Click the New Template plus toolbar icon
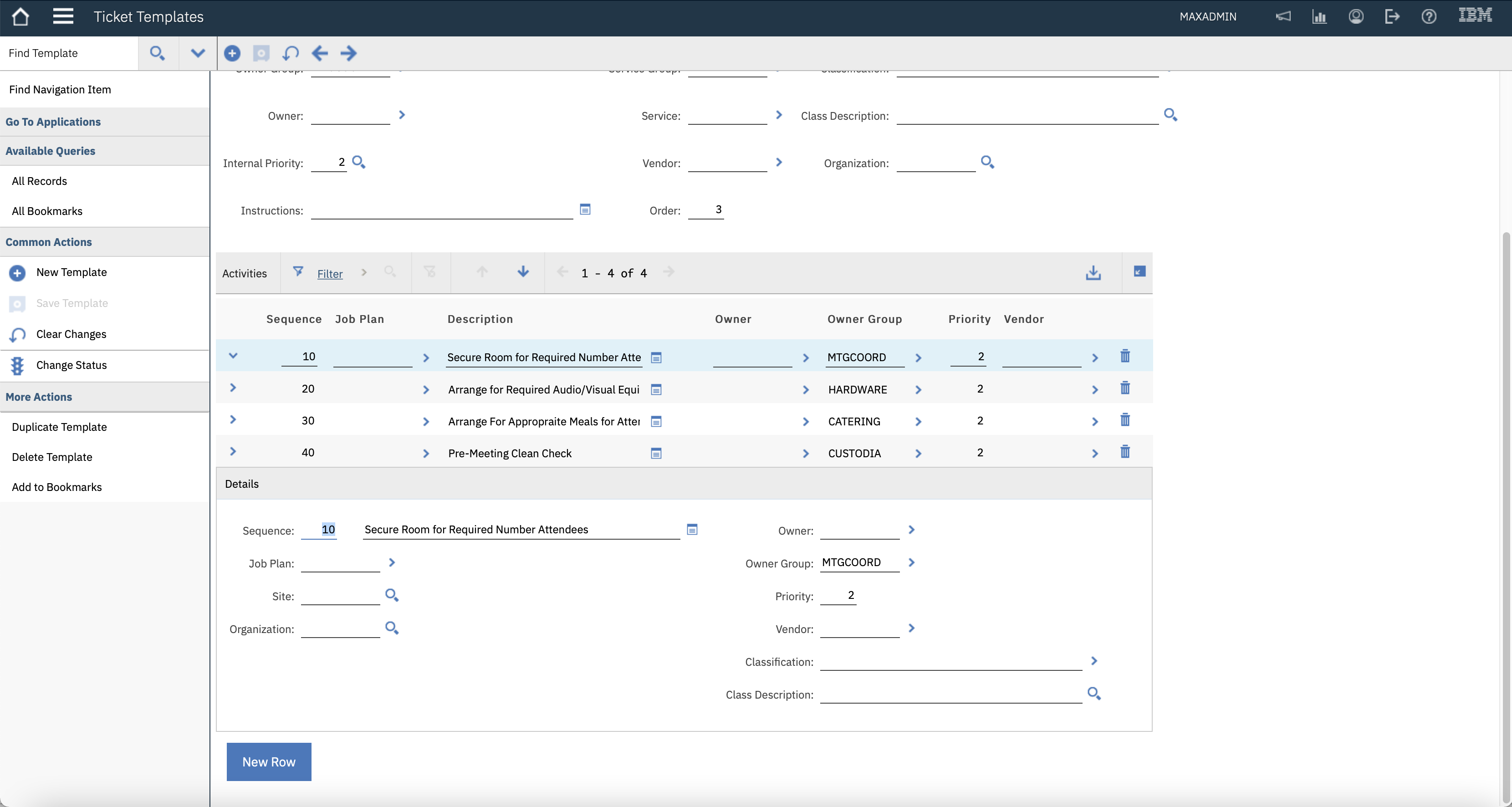The height and width of the screenshot is (807, 1512). (232, 53)
